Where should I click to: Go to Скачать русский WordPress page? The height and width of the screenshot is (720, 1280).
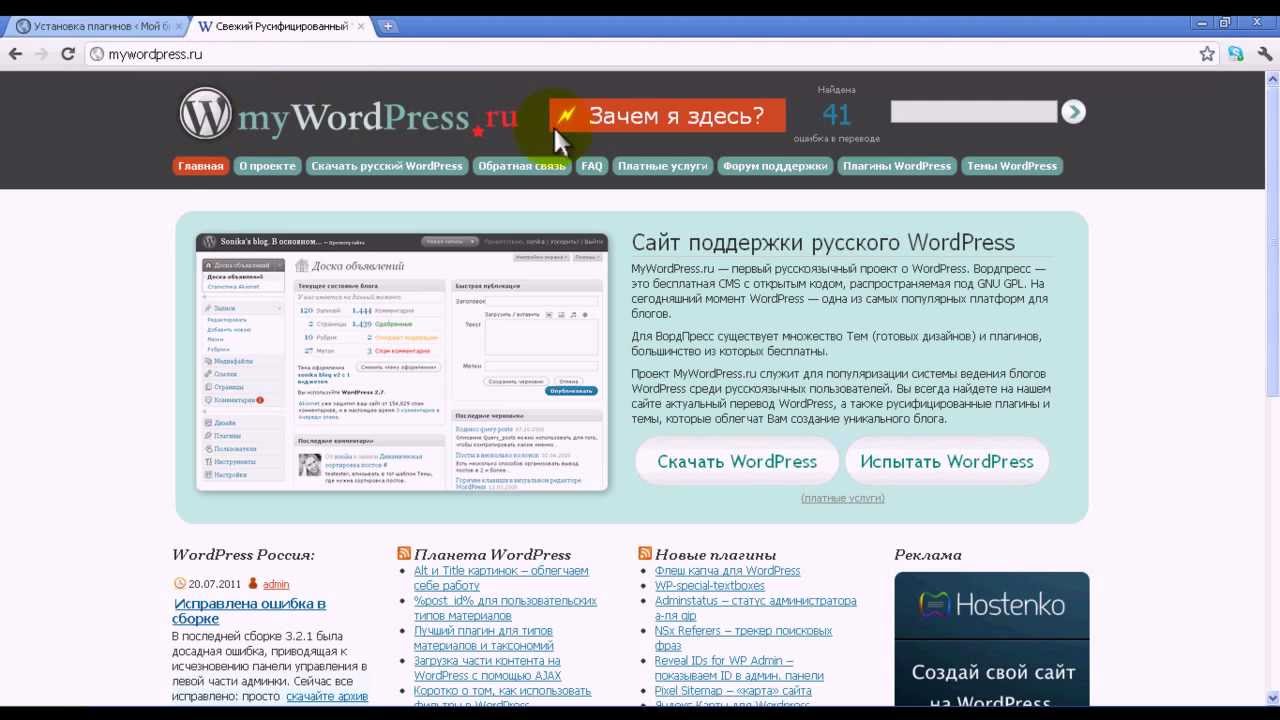(x=386, y=166)
